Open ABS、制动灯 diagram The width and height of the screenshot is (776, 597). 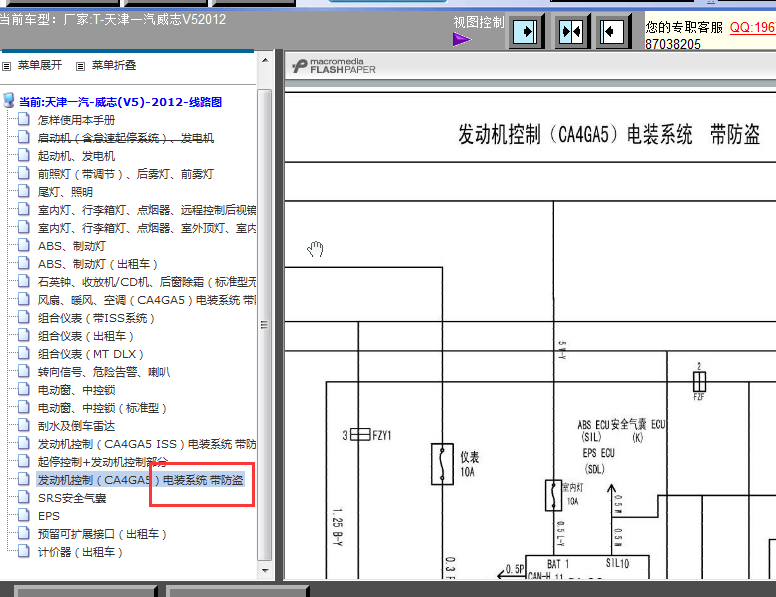(x=72, y=246)
